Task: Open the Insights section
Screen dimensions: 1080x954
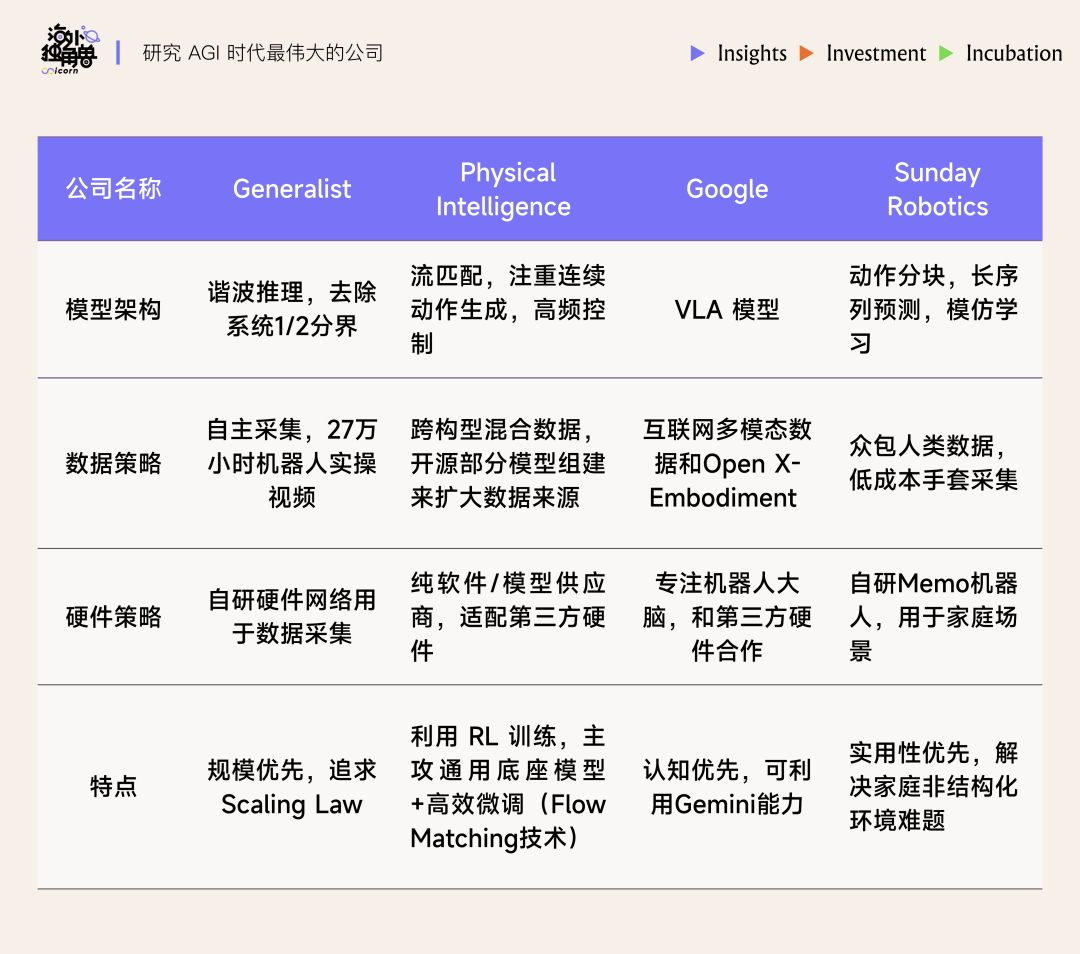Action: coord(752,54)
